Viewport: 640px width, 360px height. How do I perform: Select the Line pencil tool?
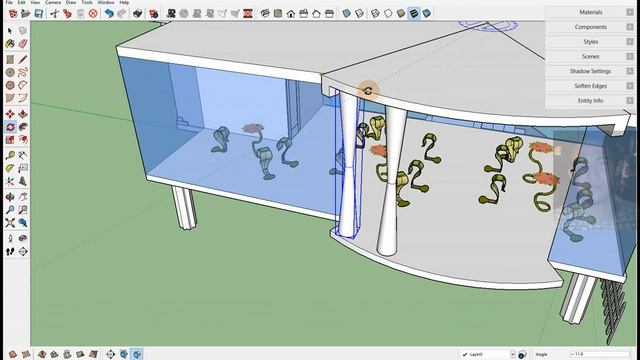23,60
